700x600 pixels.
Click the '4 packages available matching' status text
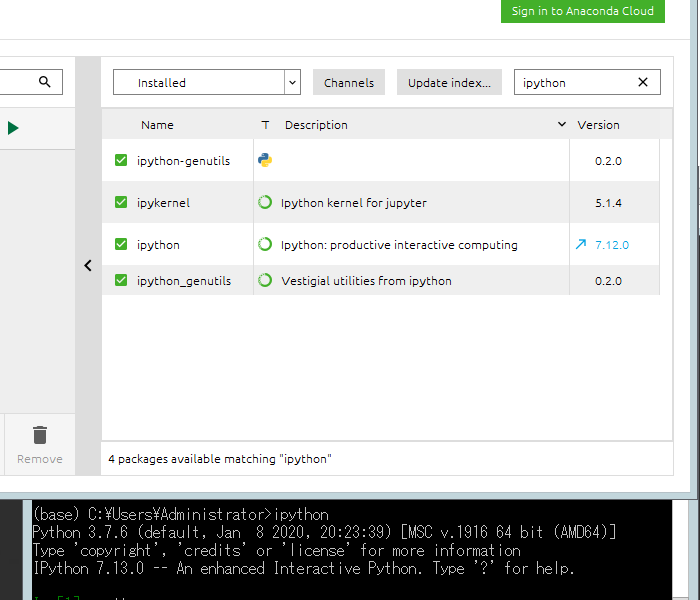click(x=220, y=459)
